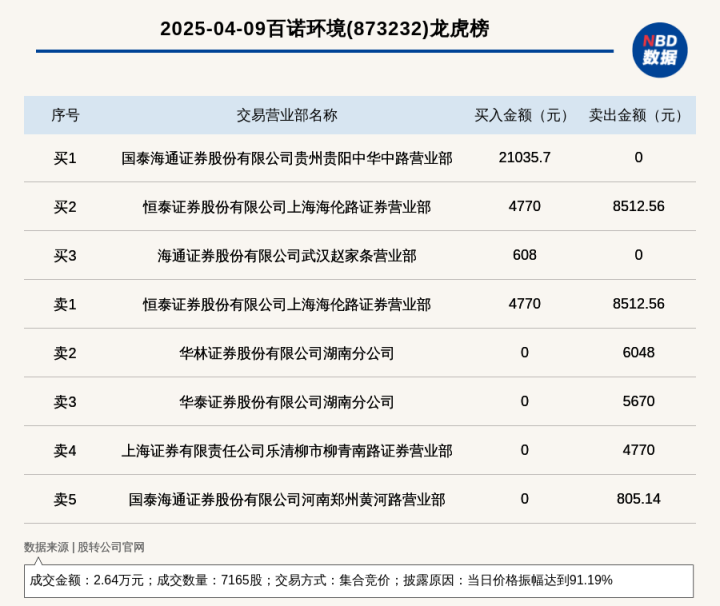
Task: Click the 21035.7 buy amount
Action: (x=525, y=157)
